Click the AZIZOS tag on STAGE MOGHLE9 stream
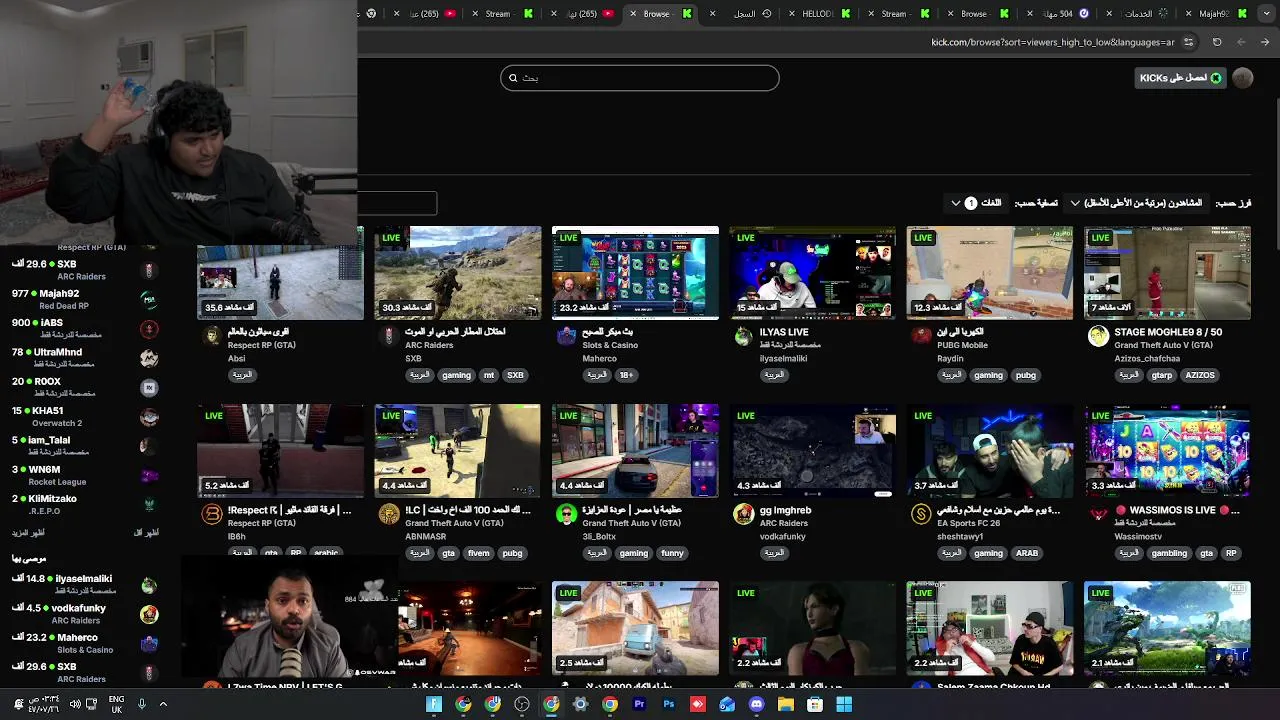 [1200, 375]
